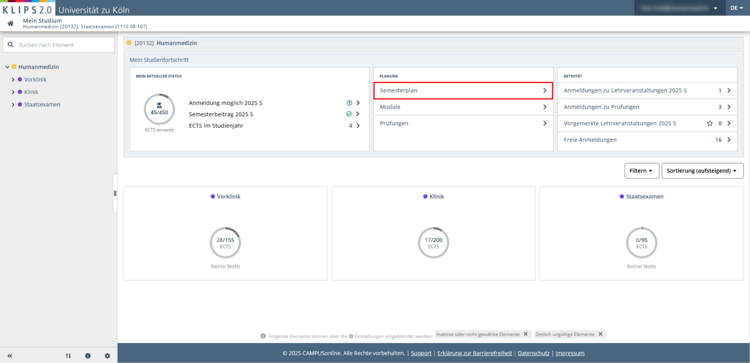Click the purple pentagon icon on Klinik card
Screen dimensions: 750x363
tap(425, 196)
